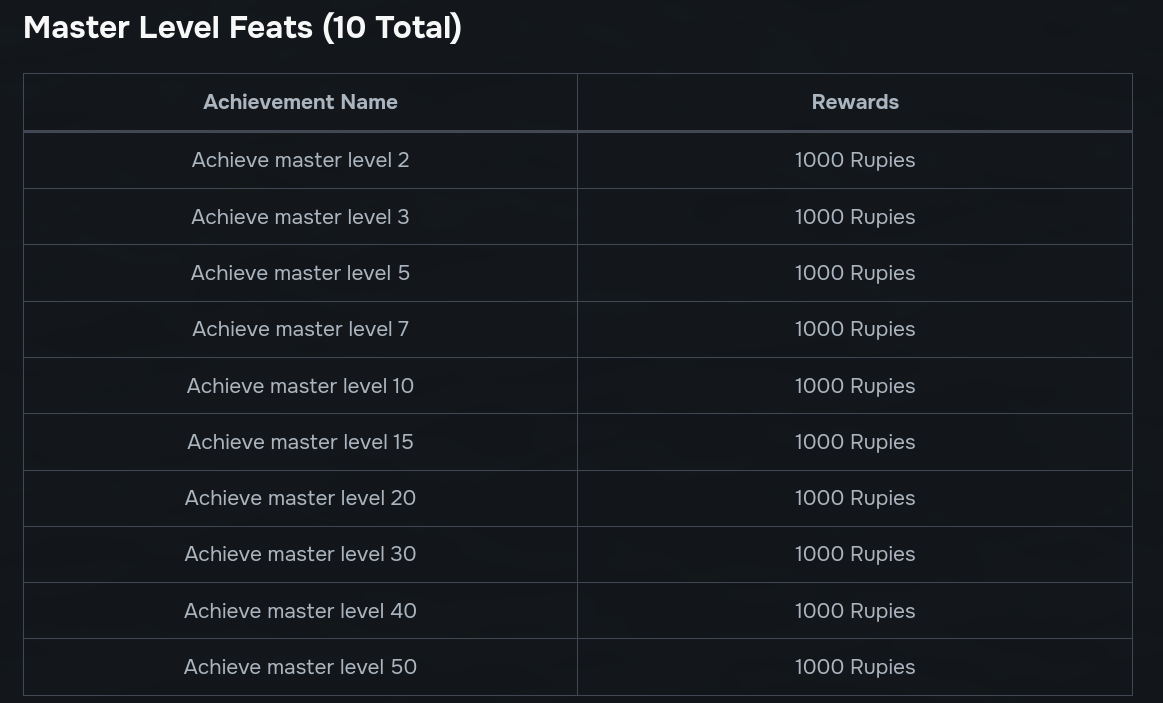The image size is (1163, 703).
Task: Select the Achieve master level 50 cell
Action: tap(300, 667)
